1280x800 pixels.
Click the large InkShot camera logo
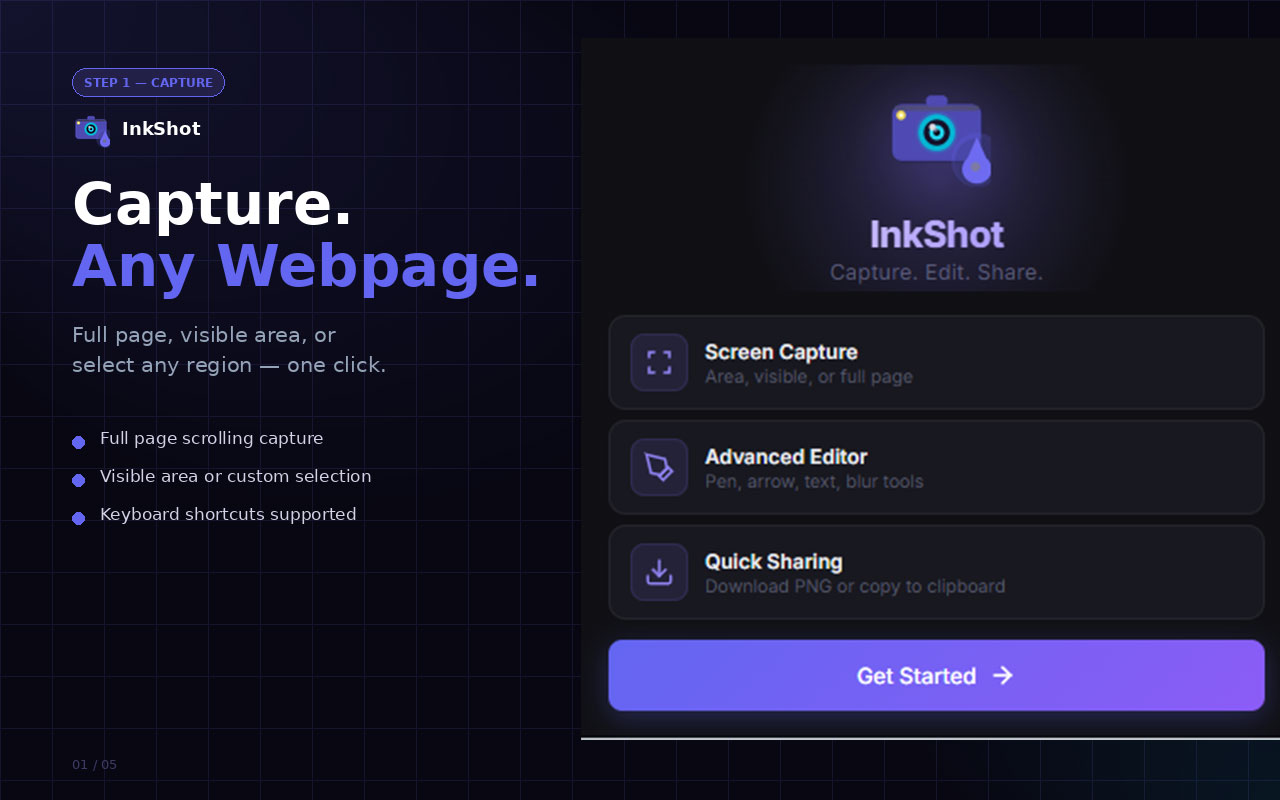point(941,140)
